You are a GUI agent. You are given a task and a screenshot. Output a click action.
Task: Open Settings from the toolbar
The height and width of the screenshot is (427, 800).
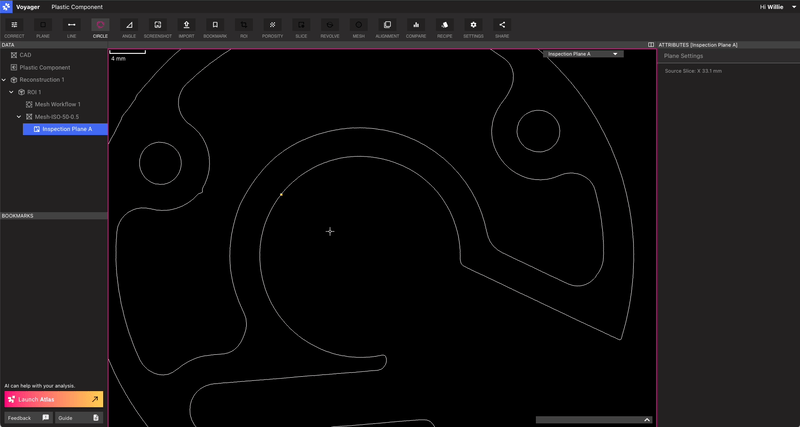[473, 29]
